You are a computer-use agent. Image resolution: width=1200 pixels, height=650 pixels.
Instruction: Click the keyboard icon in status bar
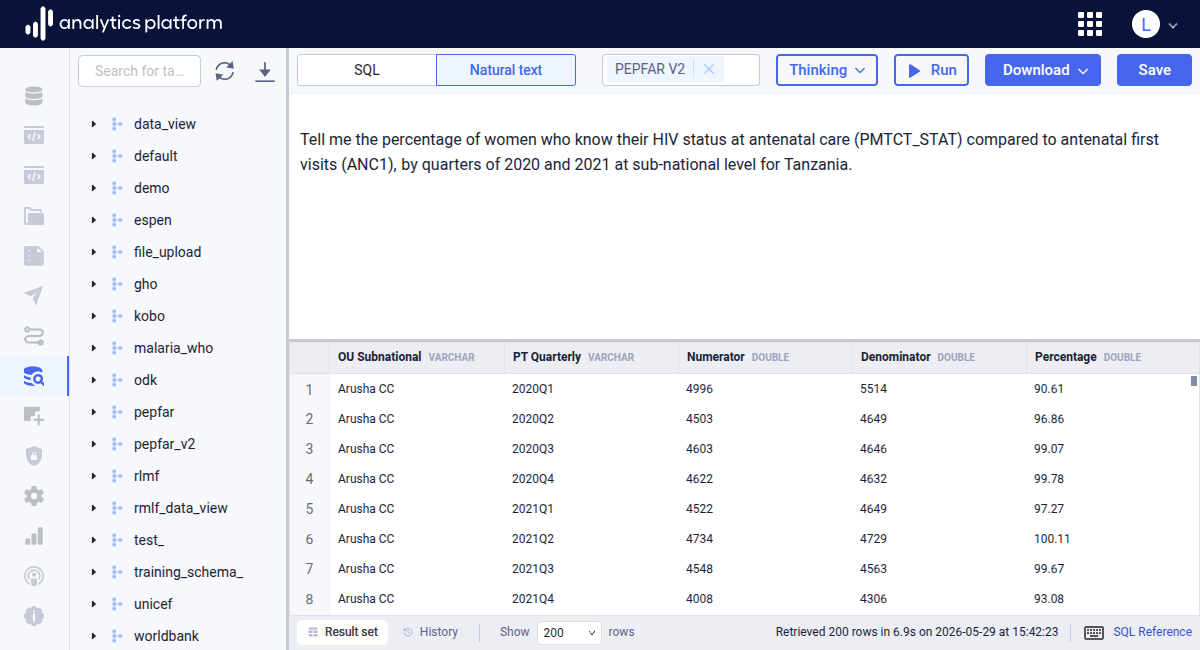pyautogui.click(x=1094, y=632)
